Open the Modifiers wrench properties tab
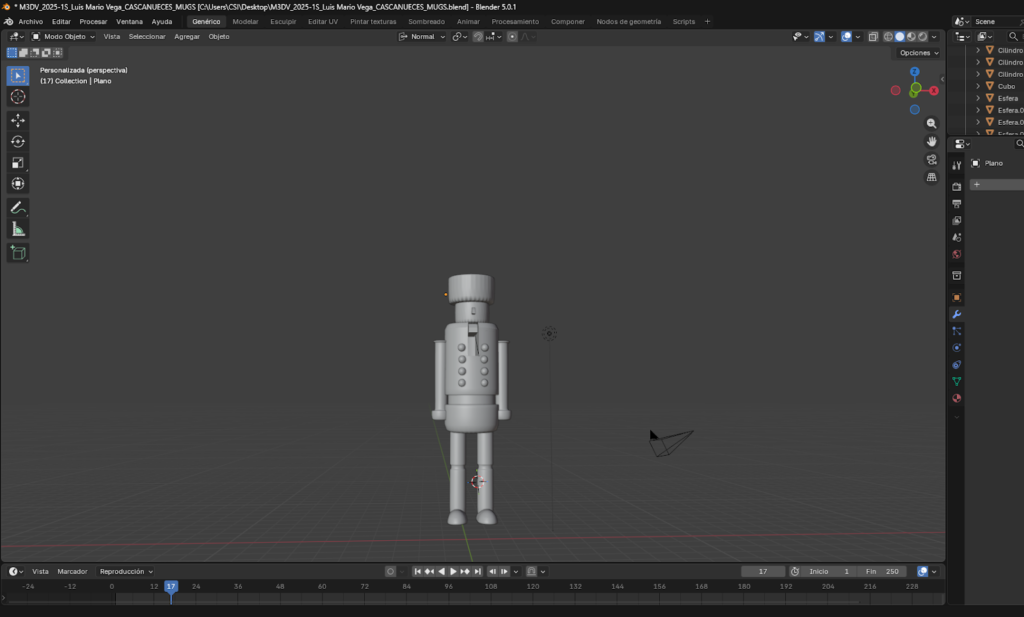The width and height of the screenshot is (1024, 617). 957,314
